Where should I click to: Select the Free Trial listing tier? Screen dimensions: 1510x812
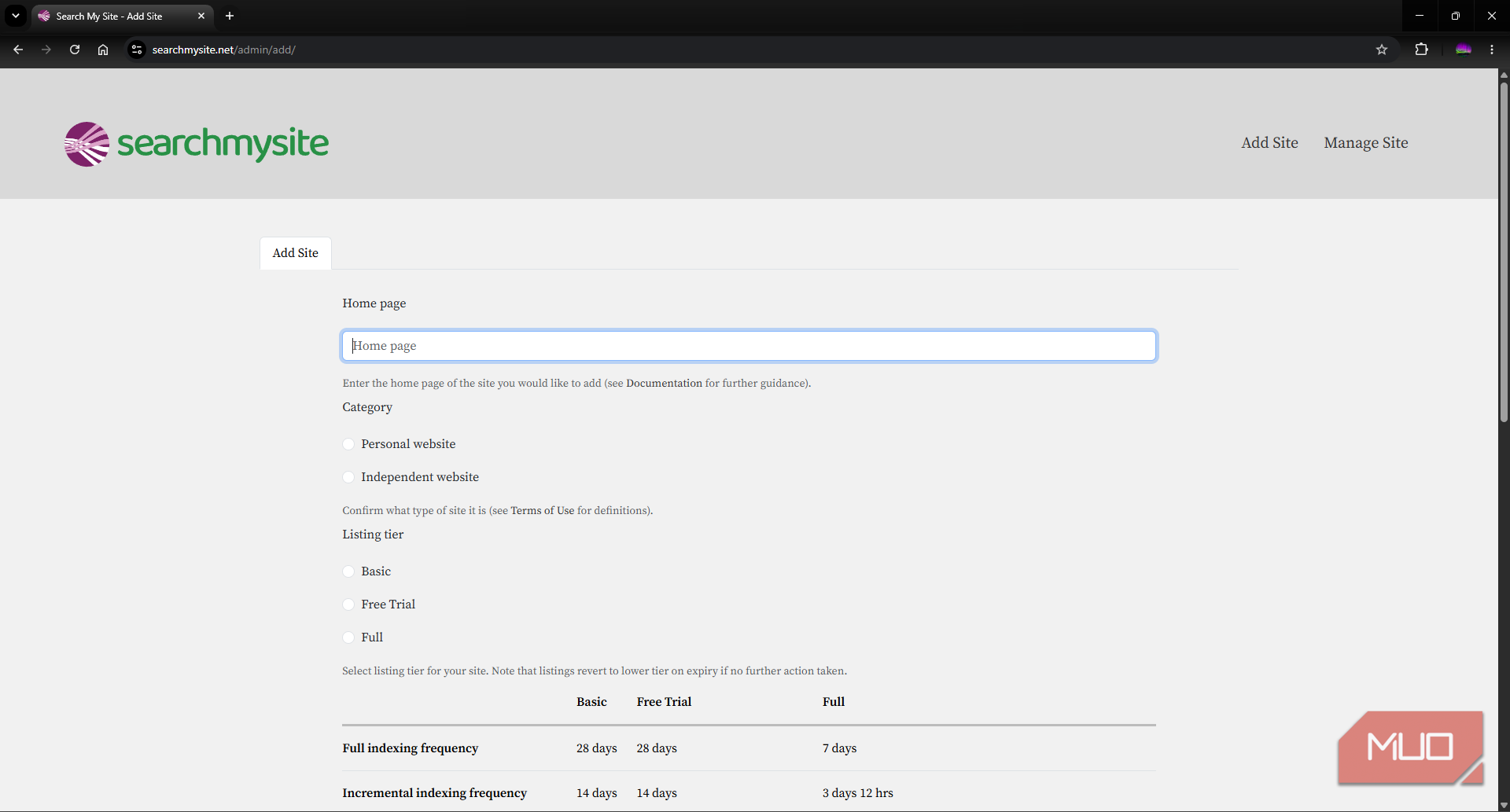(348, 604)
